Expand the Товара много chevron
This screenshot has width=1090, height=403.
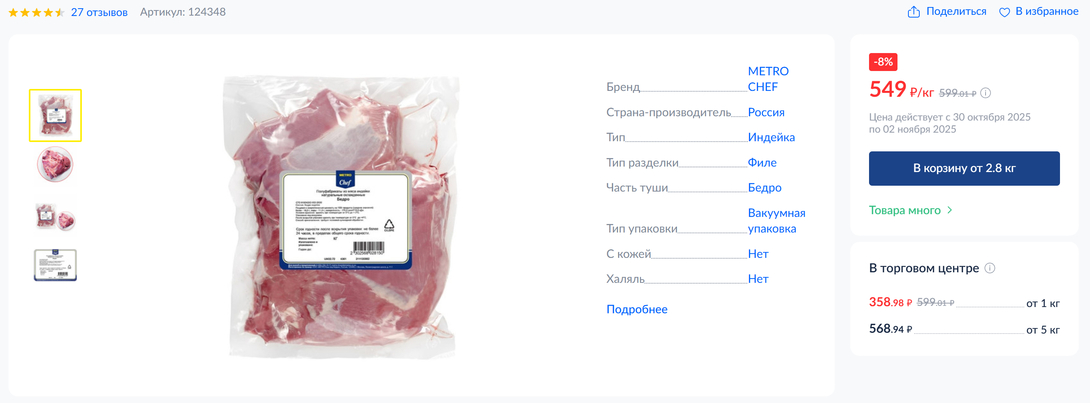coord(950,211)
